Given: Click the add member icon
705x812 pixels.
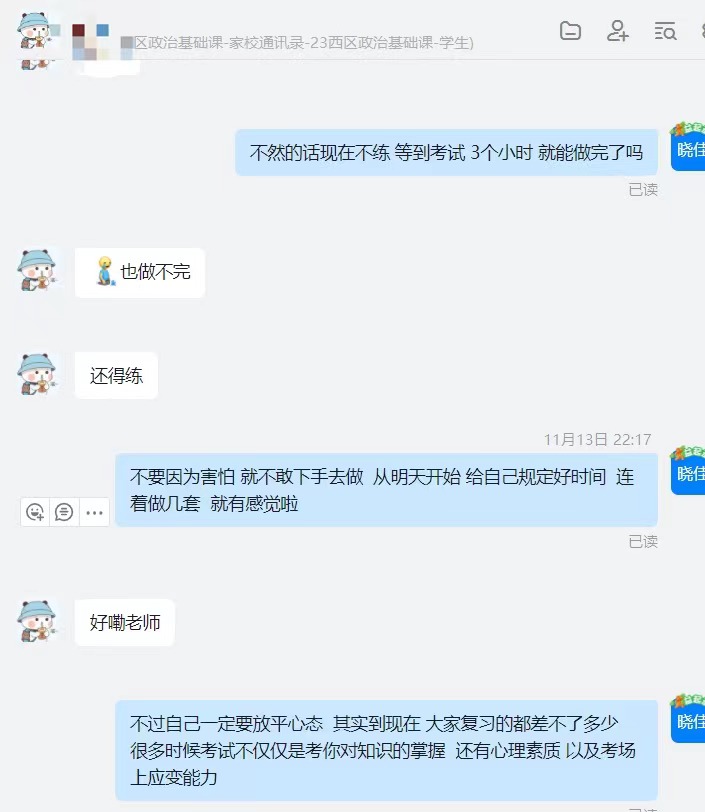Looking at the screenshot, I should tap(617, 31).
